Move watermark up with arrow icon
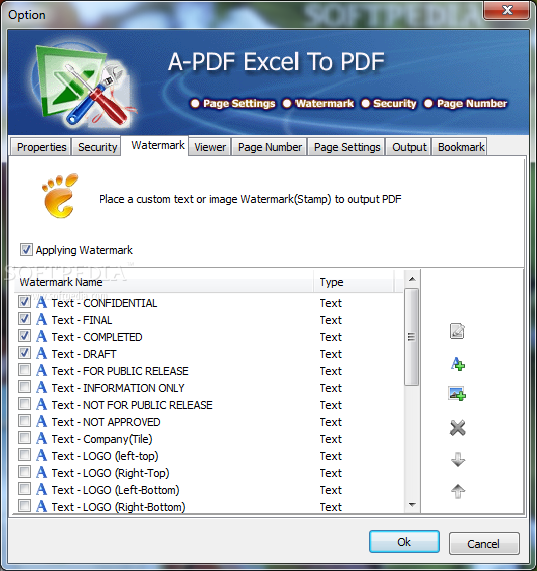The width and height of the screenshot is (537, 571). coord(458,491)
